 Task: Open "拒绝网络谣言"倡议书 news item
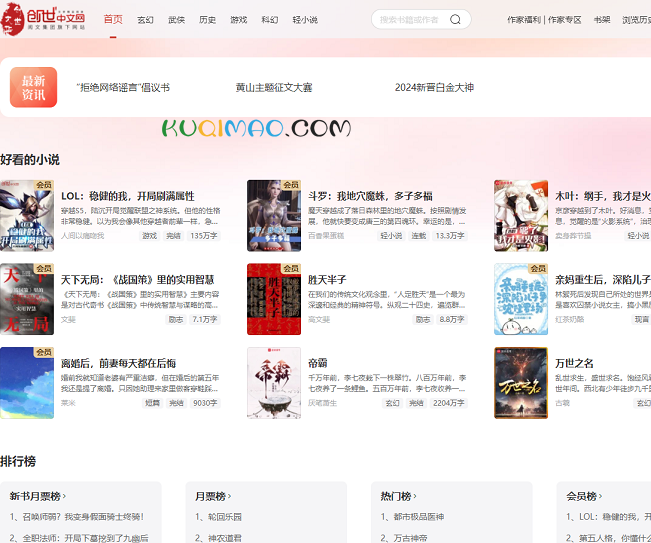click(123, 88)
